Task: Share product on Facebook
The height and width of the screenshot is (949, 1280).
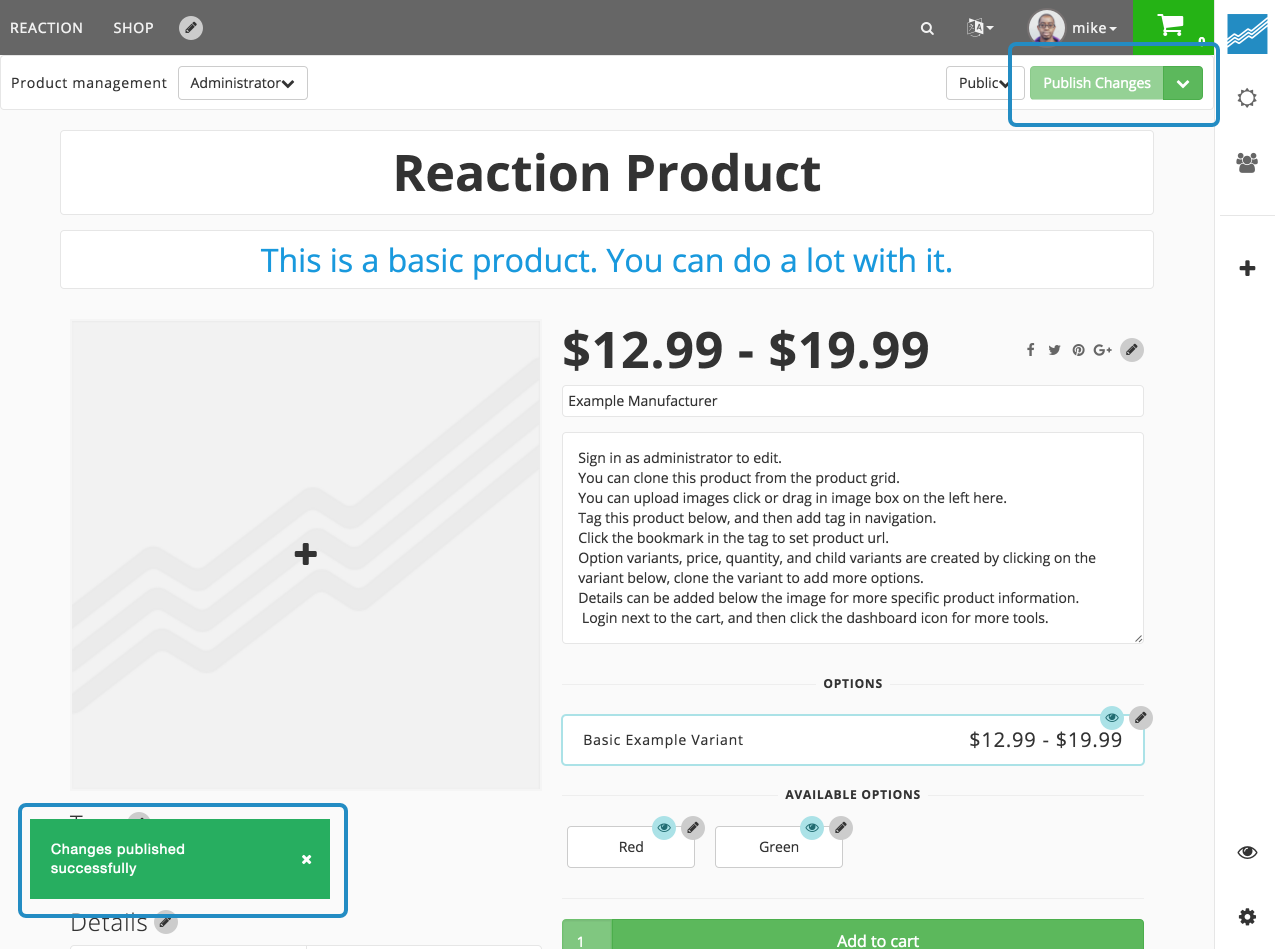Action: 1030,350
